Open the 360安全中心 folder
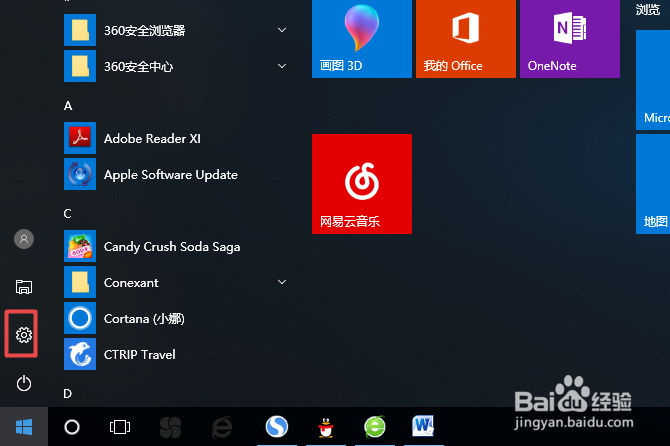The width and height of the screenshot is (670, 446). [x=177, y=66]
